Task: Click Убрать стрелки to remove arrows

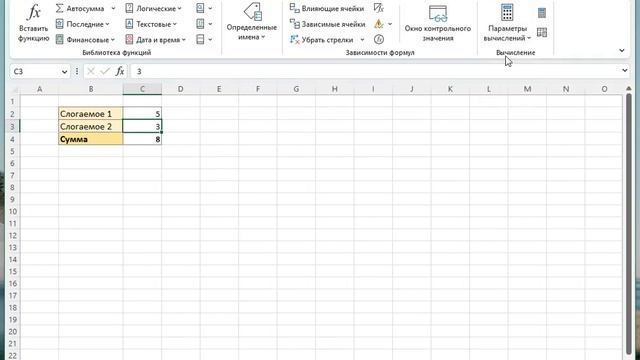Action: tap(321, 40)
